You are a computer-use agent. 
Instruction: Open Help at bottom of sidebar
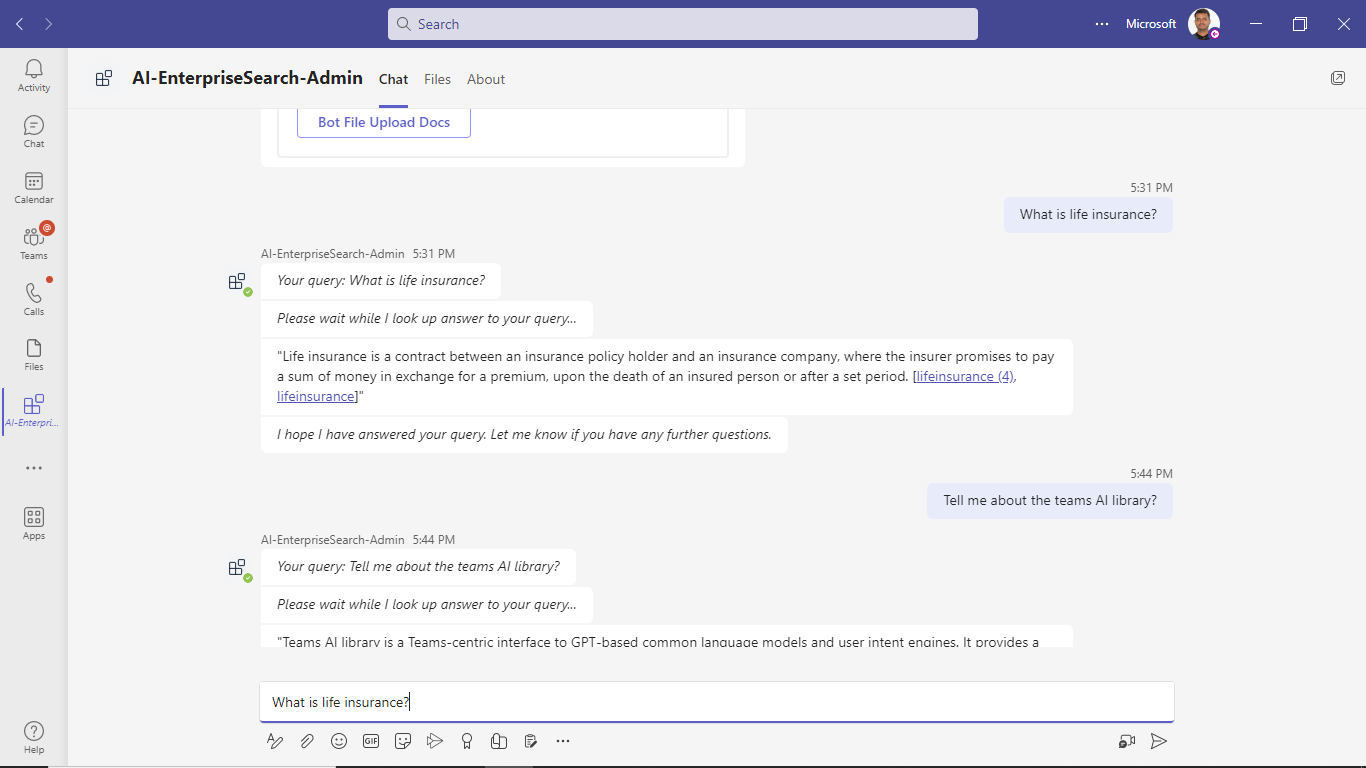click(34, 737)
